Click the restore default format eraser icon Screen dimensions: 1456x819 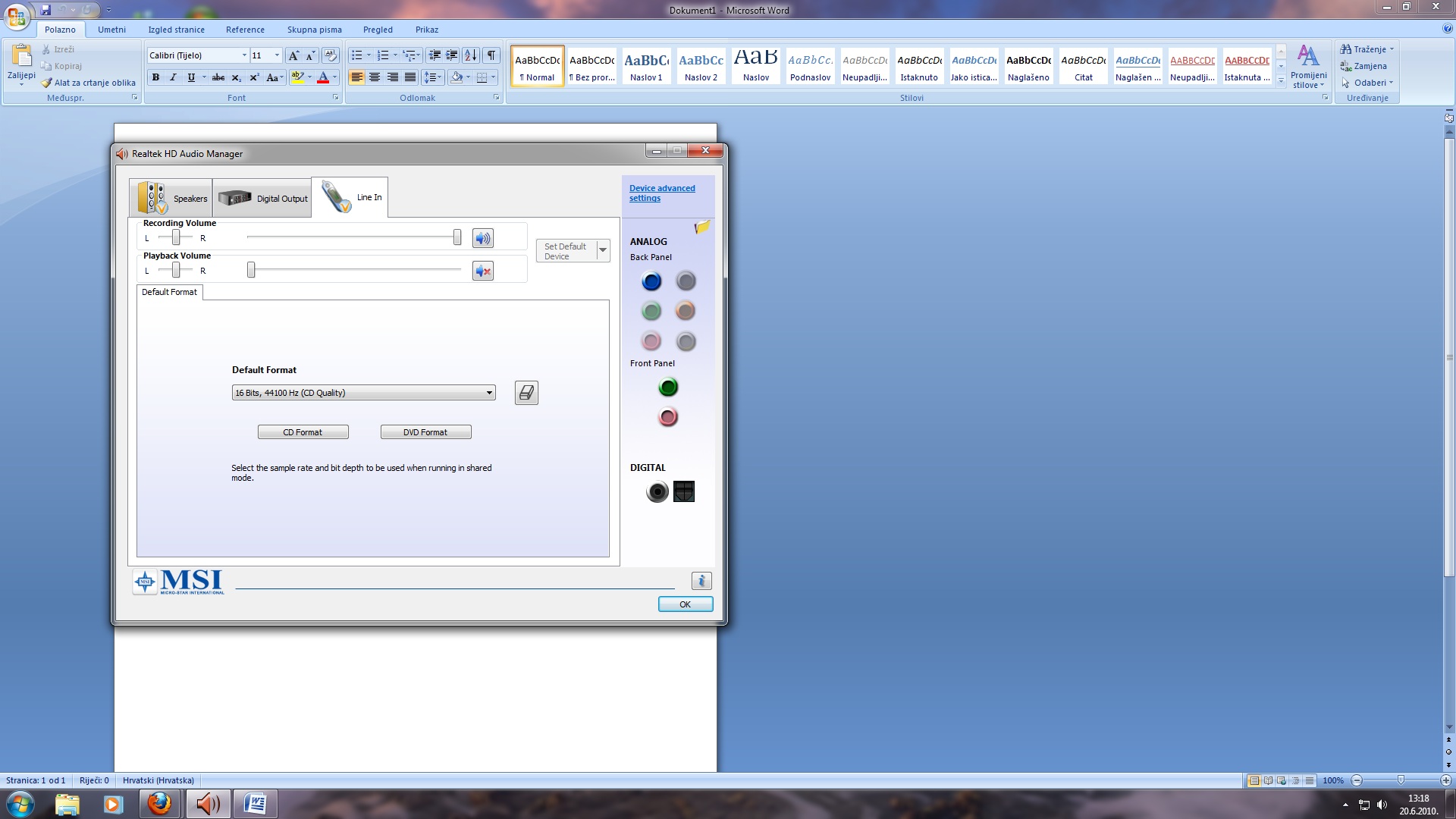click(x=526, y=393)
